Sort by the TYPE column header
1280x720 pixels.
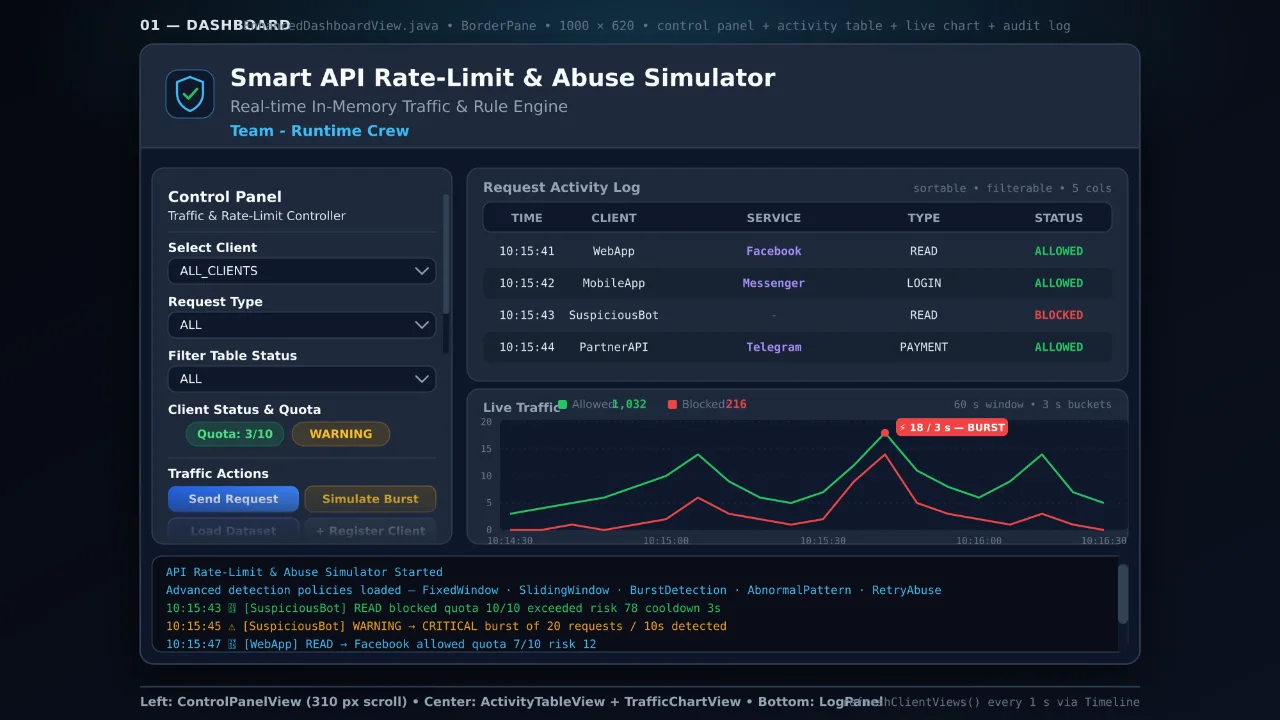tap(924, 218)
